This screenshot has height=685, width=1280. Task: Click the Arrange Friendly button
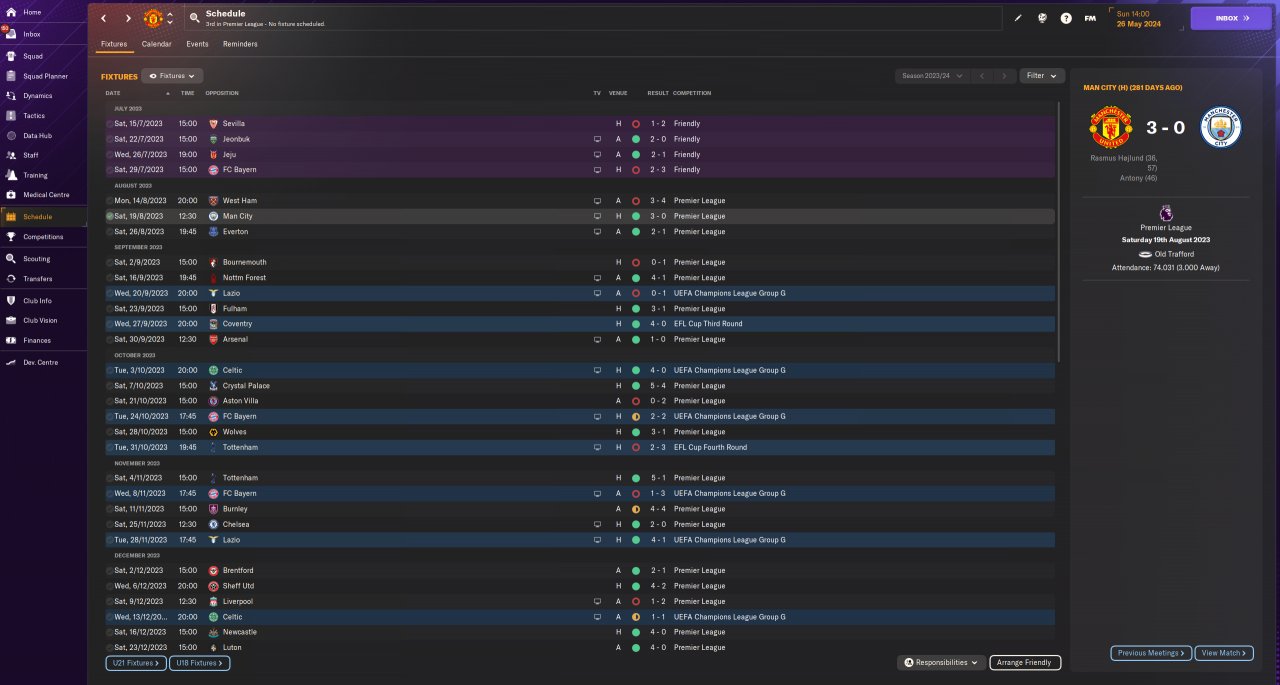[1025, 663]
